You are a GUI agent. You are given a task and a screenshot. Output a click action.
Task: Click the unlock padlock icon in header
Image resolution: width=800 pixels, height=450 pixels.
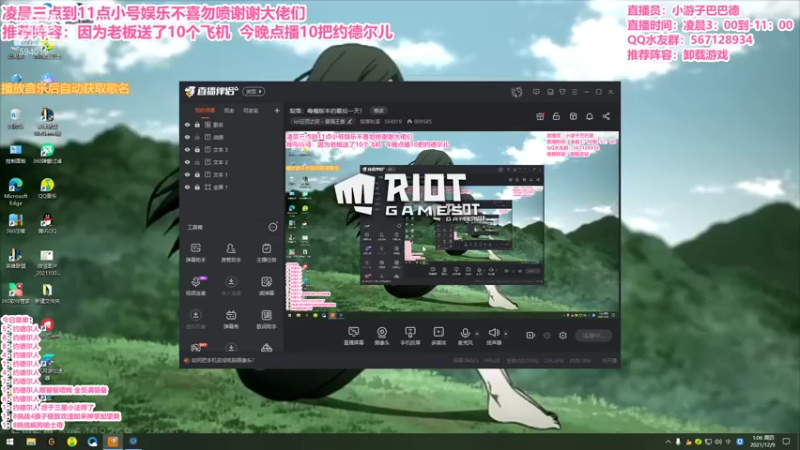[556, 116]
